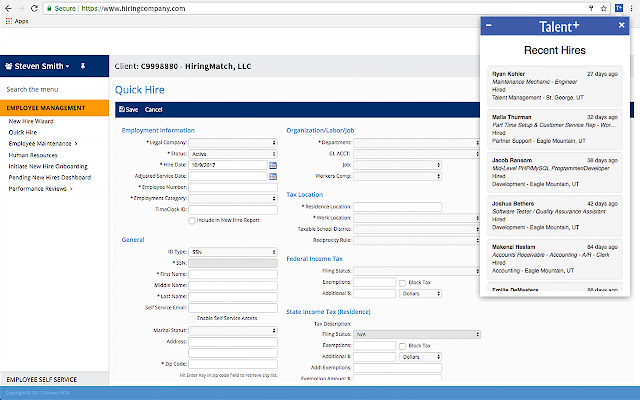This screenshot has height=400, width=640.
Task: Check the Federal Income Tax Block Tax box
Action: click(402, 282)
